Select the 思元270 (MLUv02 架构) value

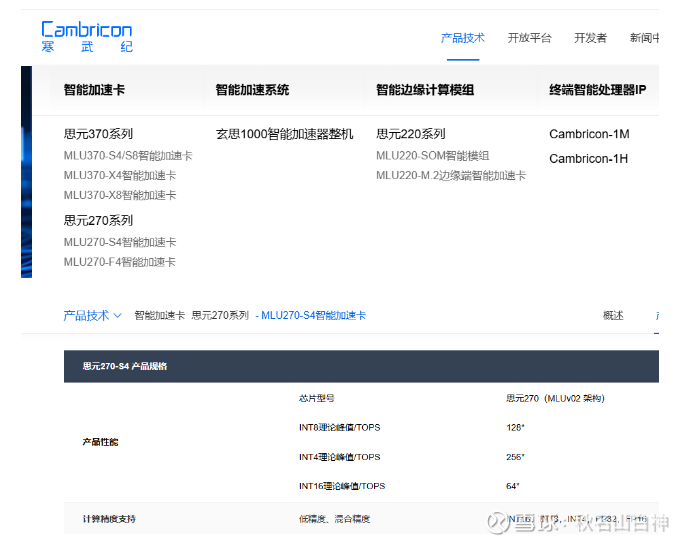pyautogui.click(x=555, y=398)
